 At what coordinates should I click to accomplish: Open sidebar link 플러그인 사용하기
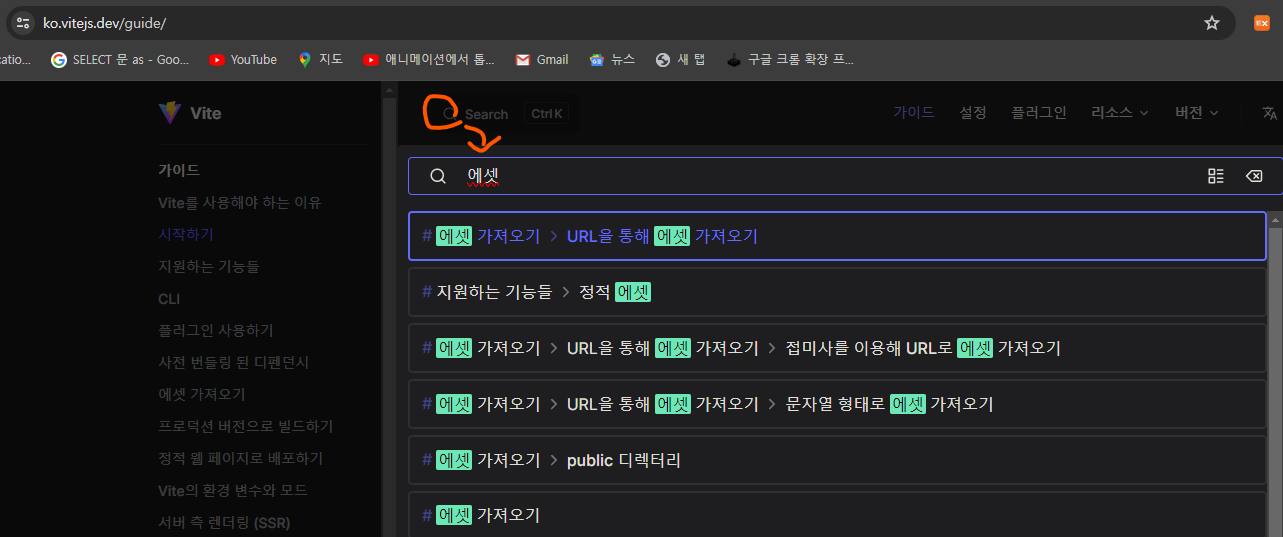(215, 330)
